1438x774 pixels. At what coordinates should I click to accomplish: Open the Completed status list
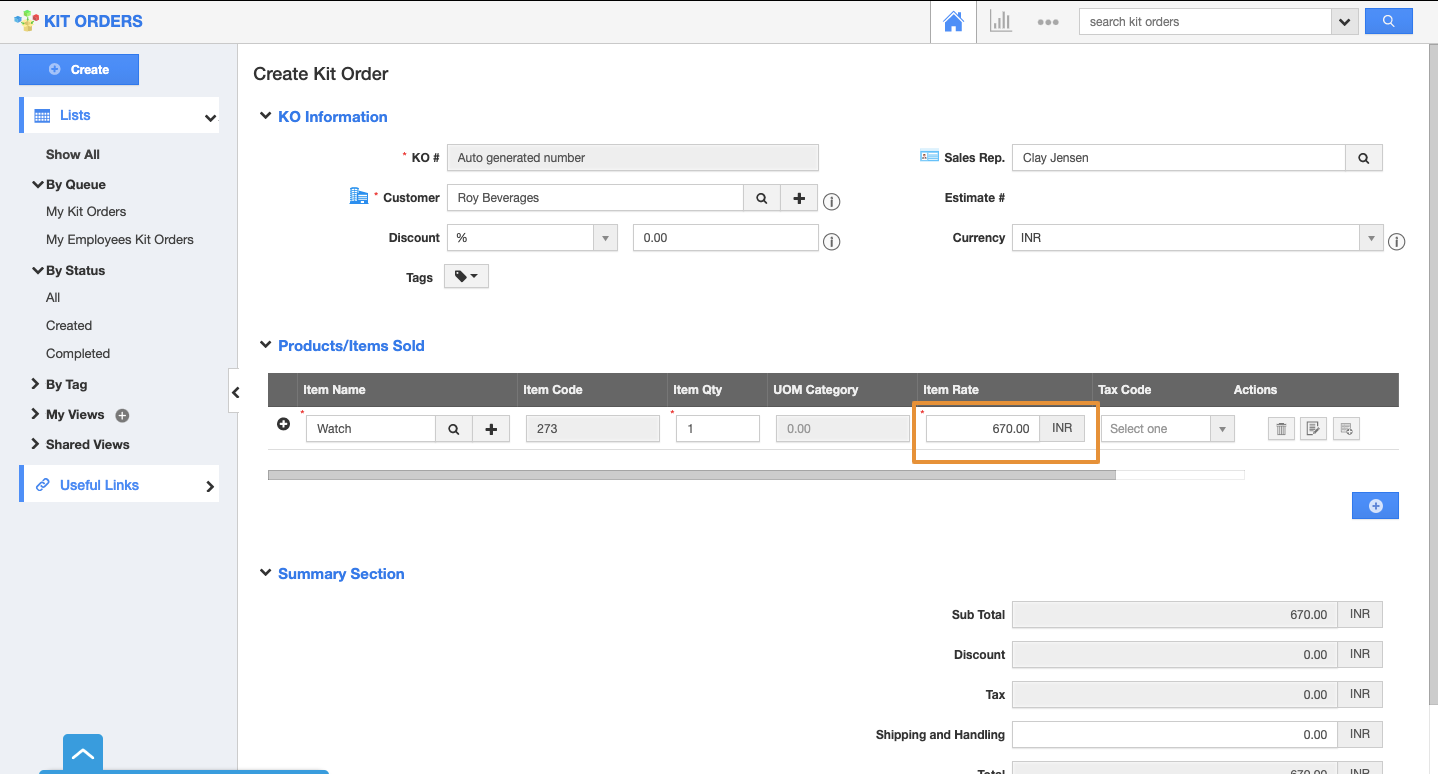77,353
